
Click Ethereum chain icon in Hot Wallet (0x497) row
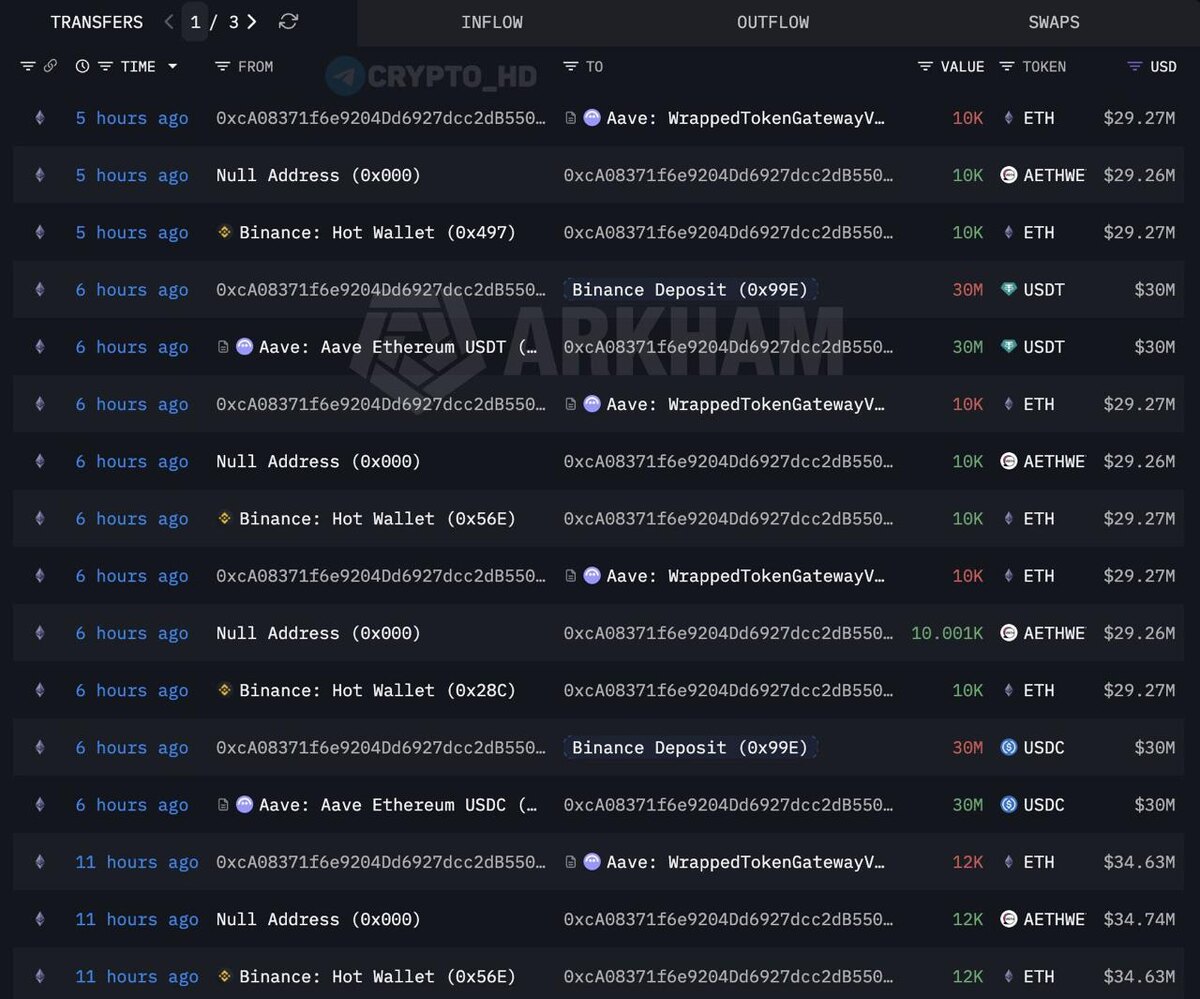[40, 233]
